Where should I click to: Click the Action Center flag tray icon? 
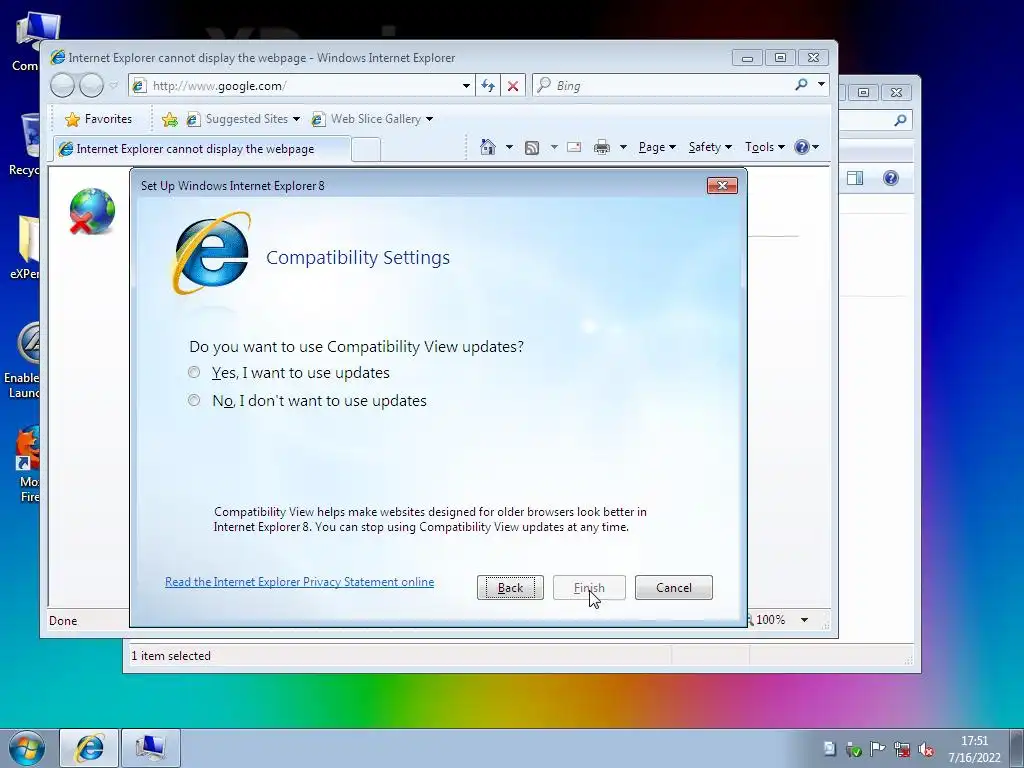click(878, 749)
